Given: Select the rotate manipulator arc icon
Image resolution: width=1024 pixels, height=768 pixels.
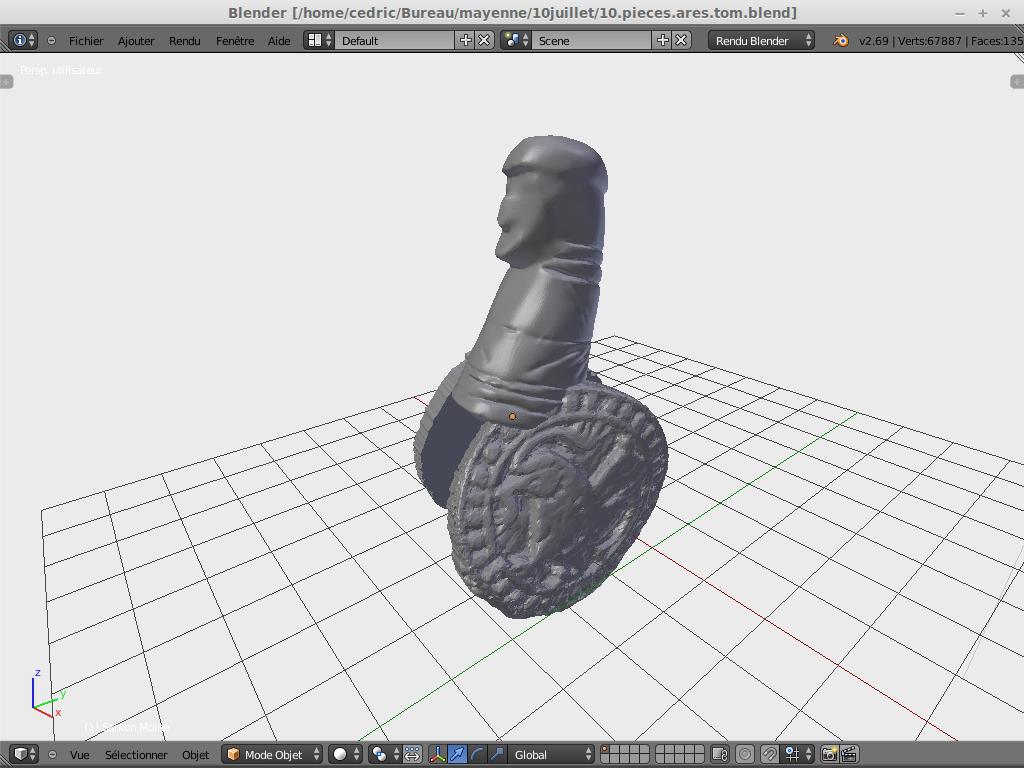Looking at the screenshot, I should (x=477, y=754).
